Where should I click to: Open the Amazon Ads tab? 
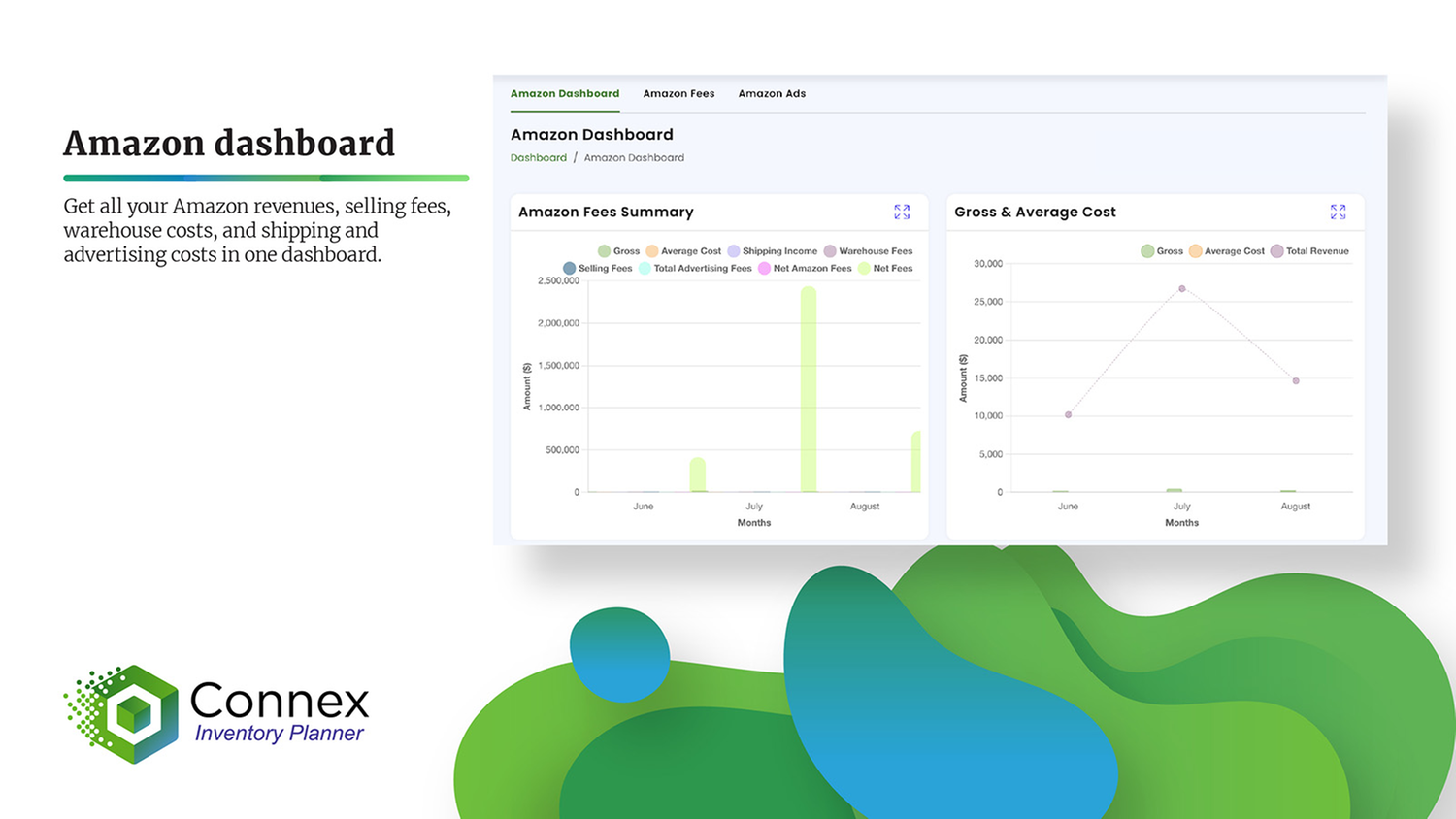tap(772, 94)
